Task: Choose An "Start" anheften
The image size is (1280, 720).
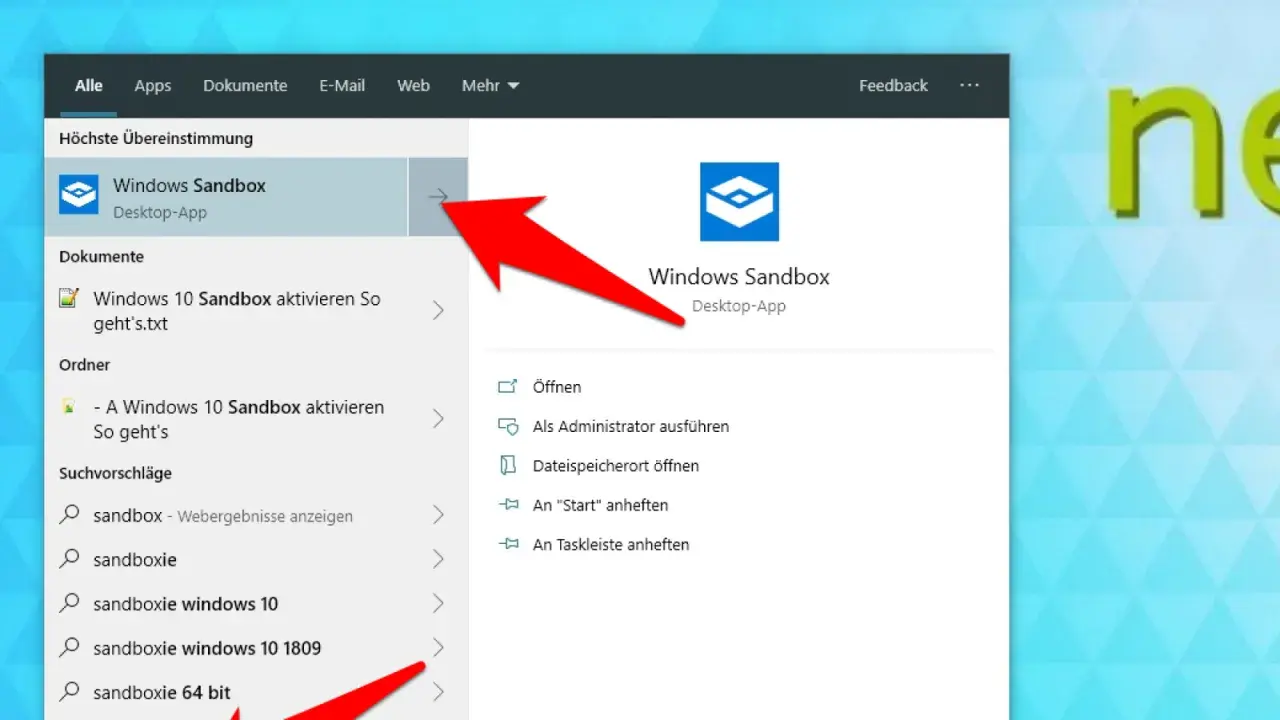Action: tap(600, 505)
